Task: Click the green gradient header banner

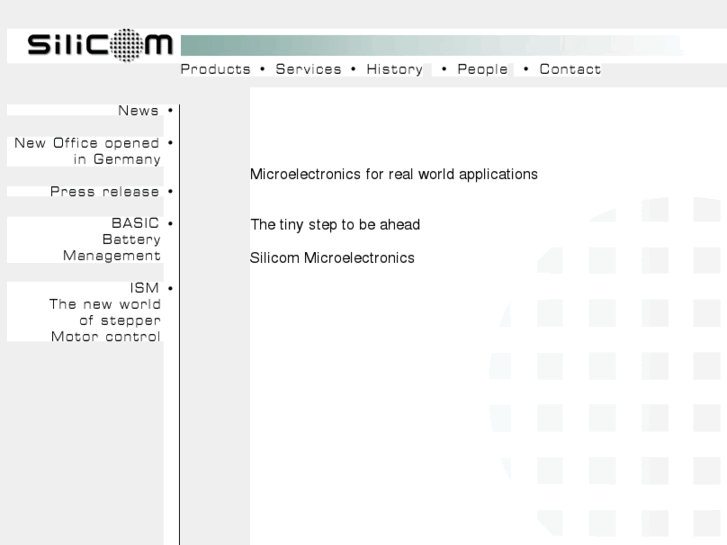Action: [x=431, y=45]
